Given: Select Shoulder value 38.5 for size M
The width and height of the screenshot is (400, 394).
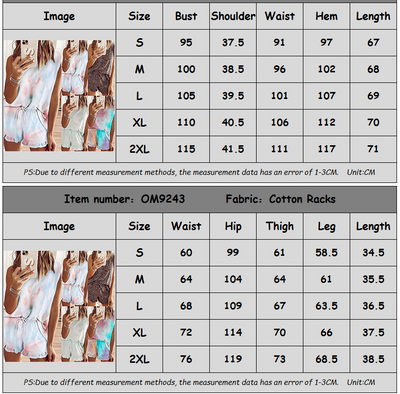Looking at the screenshot, I should (233, 69).
